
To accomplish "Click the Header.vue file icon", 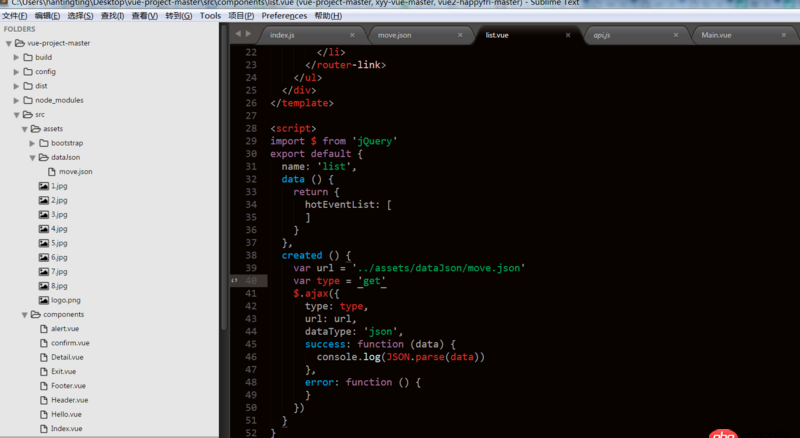I will (x=44, y=400).
